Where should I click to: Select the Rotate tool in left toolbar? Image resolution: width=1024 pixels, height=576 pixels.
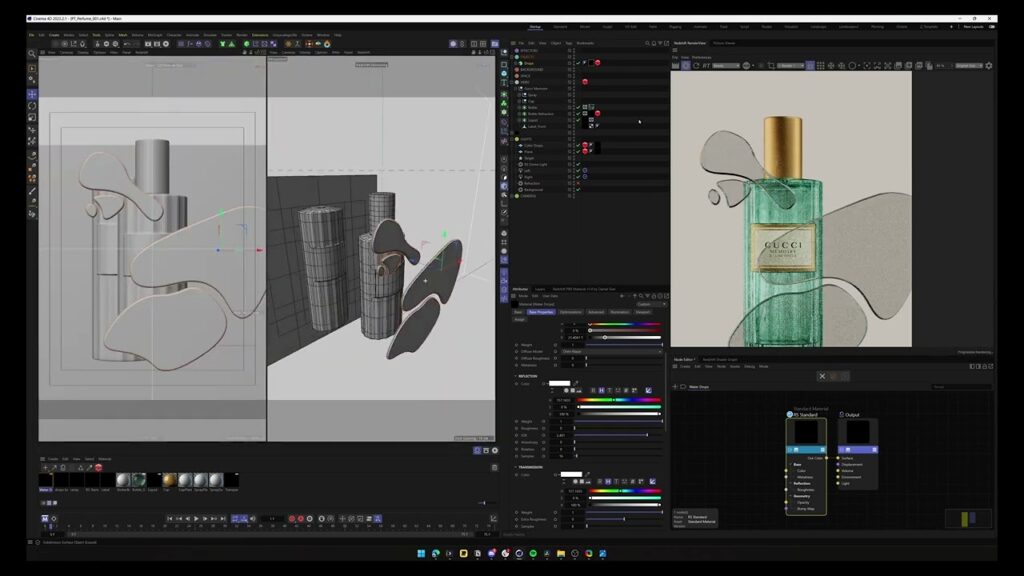pyautogui.click(x=32, y=106)
